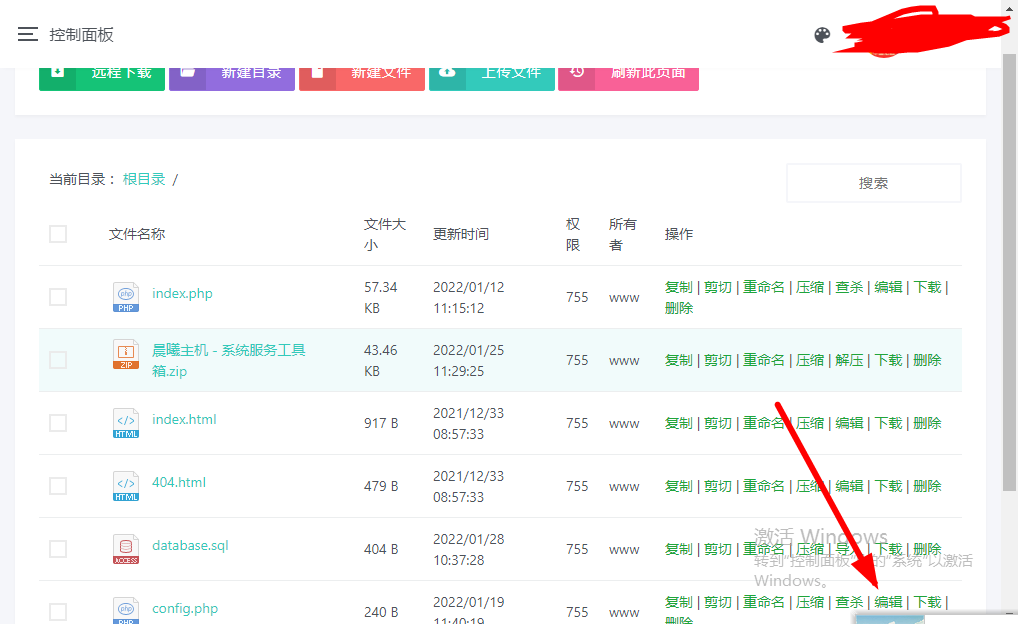Click 重命名 for index.php
The image size is (1018, 624).
(x=764, y=287)
